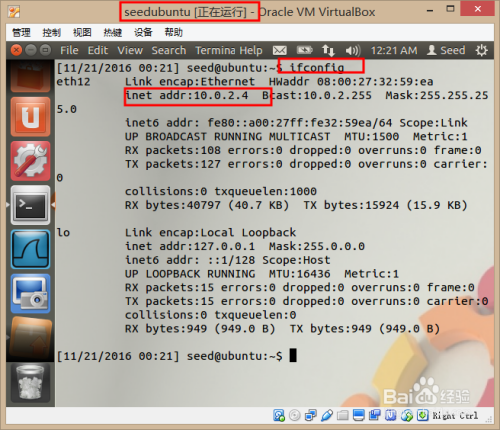Open the 控制 menu in VirtualBox
The width and height of the screenshot is (500, 430).
pos(52,32)
